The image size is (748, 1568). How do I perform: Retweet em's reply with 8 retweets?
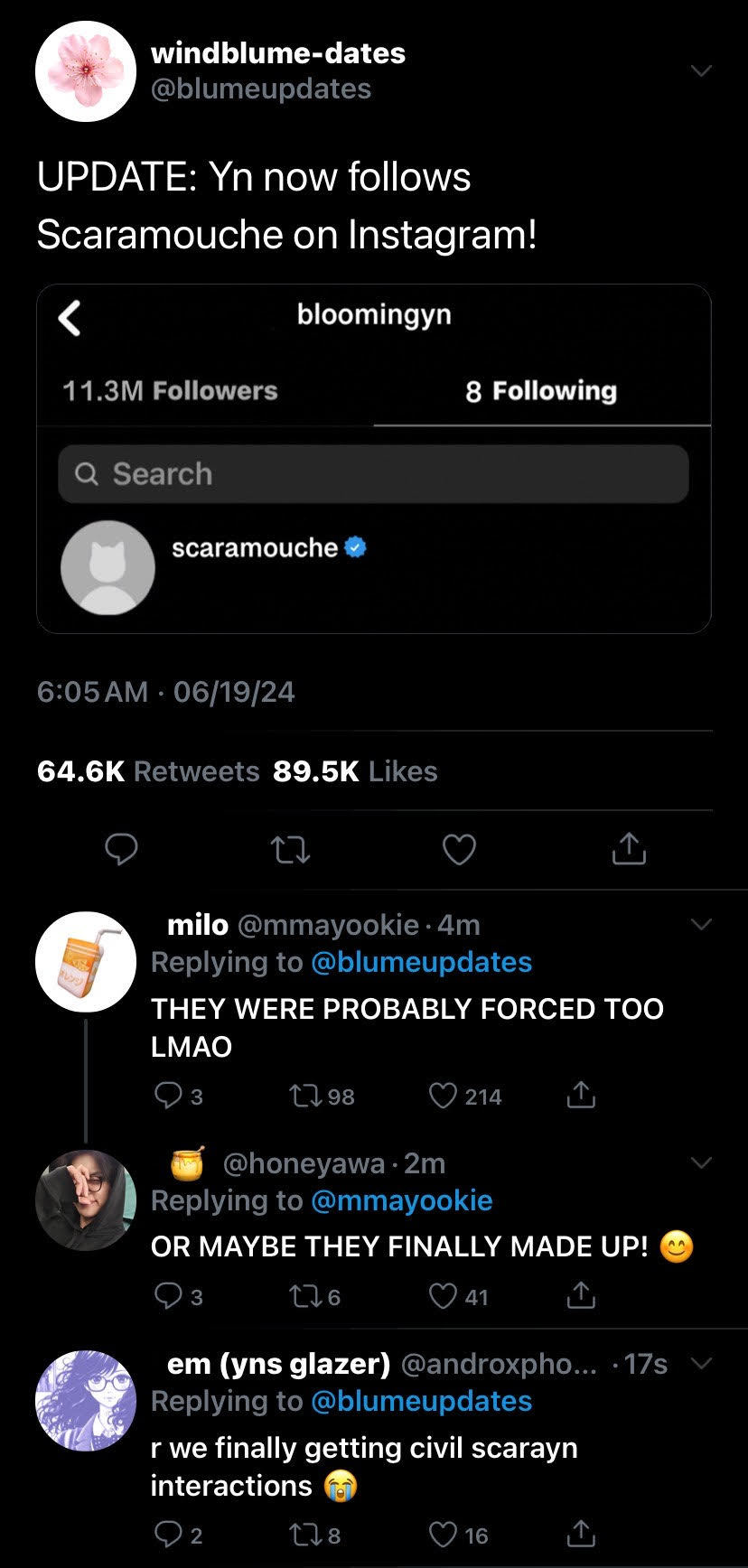coord(303,1535)
